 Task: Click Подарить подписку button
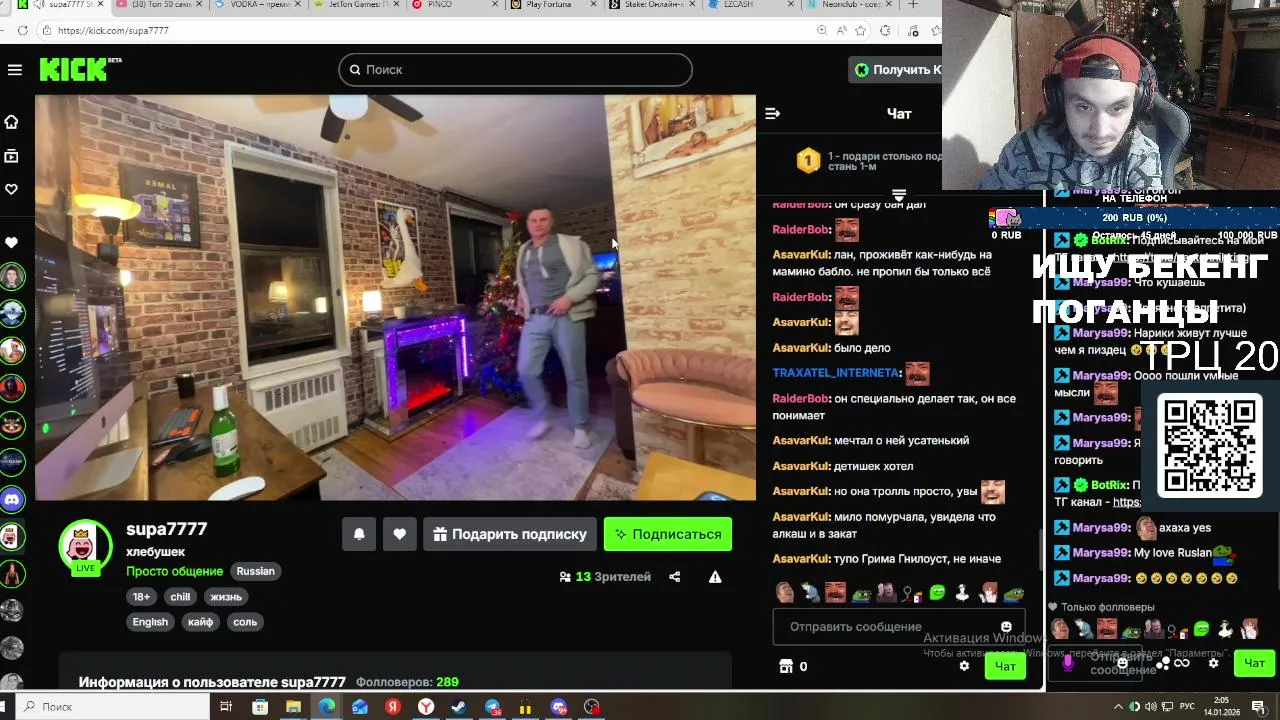click(x=510, y=534)
